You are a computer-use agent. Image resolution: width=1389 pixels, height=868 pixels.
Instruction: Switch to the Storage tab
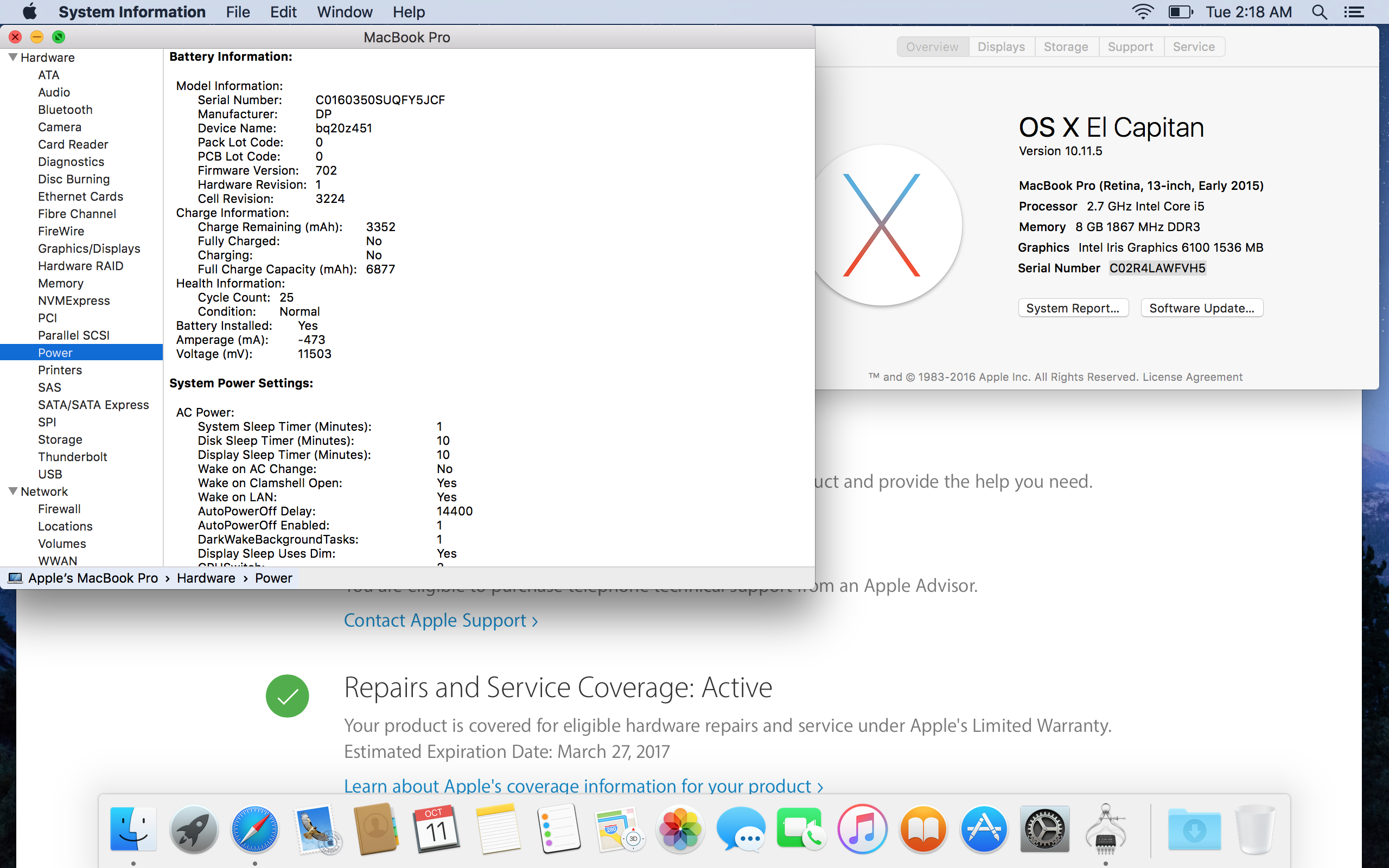(1065, 47)
